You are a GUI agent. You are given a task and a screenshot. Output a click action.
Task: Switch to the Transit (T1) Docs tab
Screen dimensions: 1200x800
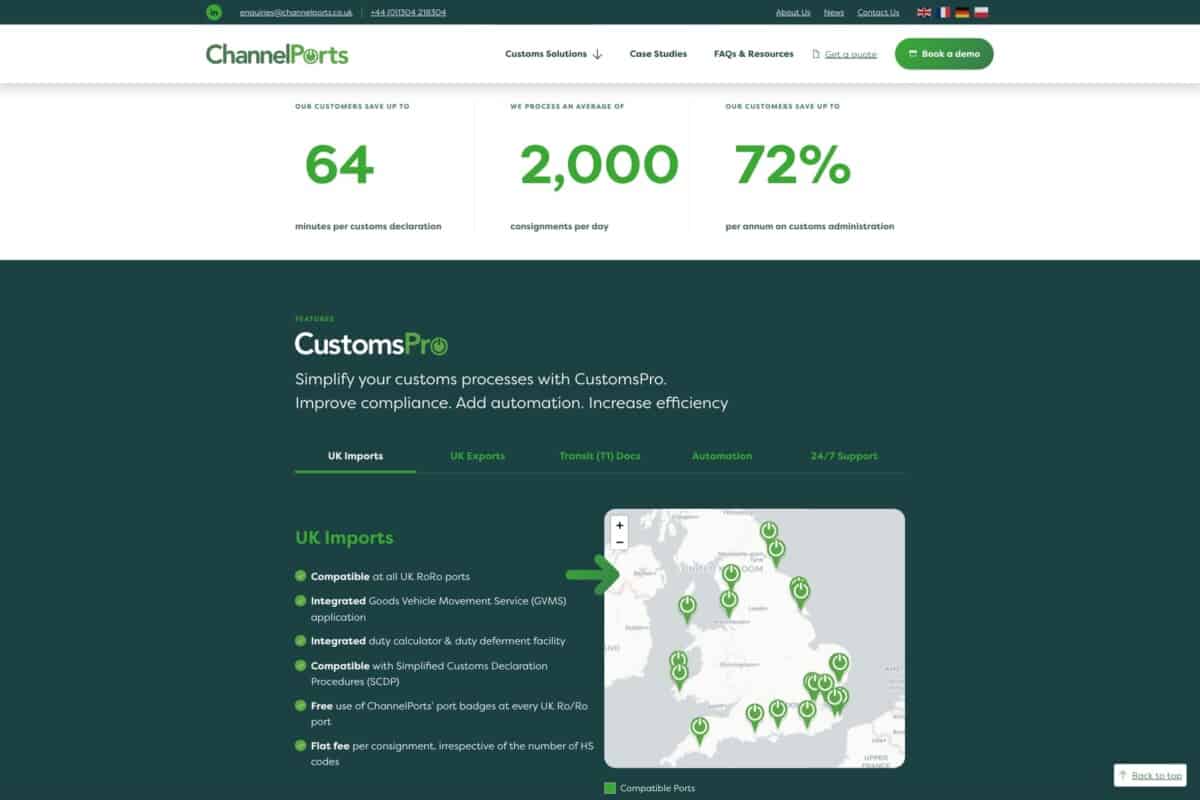coord(600,456)
